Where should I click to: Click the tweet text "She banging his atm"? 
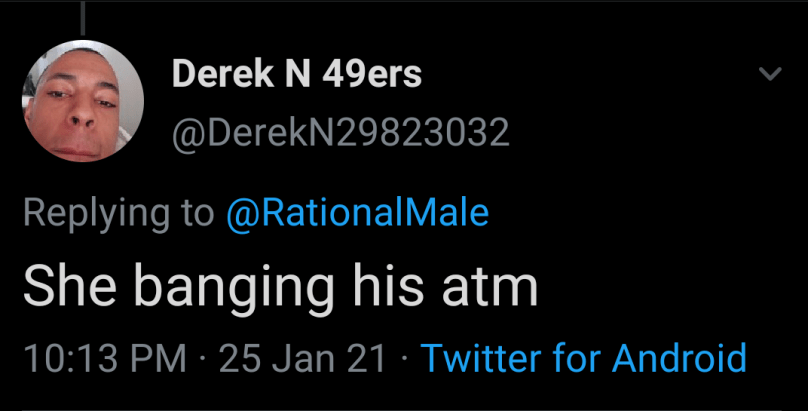tap(280, 287)
